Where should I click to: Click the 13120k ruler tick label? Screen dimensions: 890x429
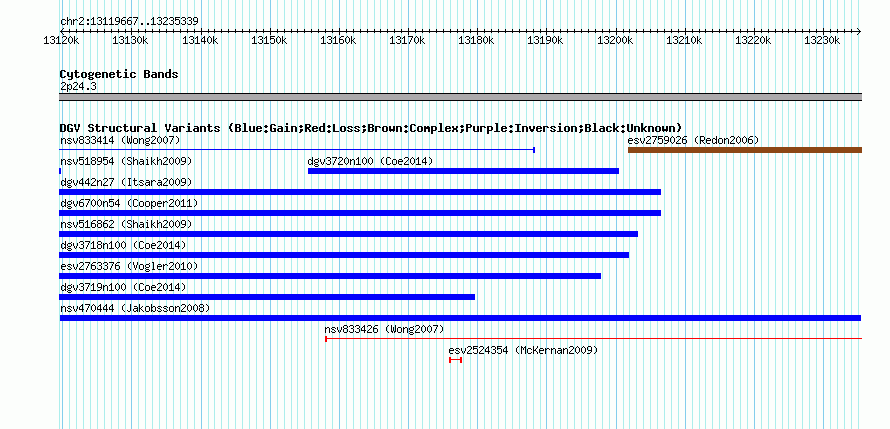coord(61,40)
